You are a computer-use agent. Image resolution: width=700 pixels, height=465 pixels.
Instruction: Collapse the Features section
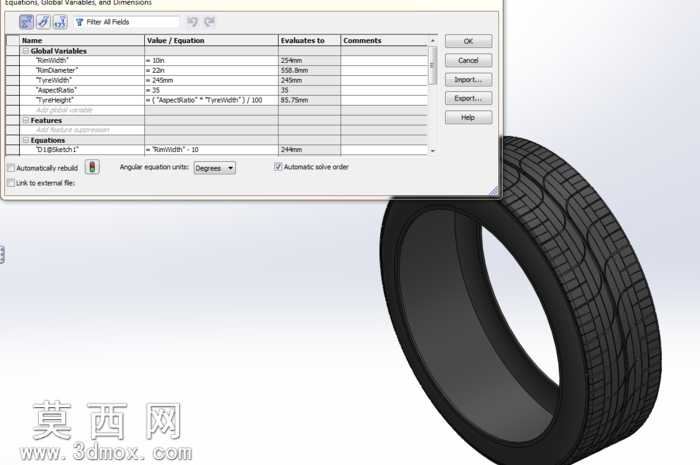tap(26, 120)
